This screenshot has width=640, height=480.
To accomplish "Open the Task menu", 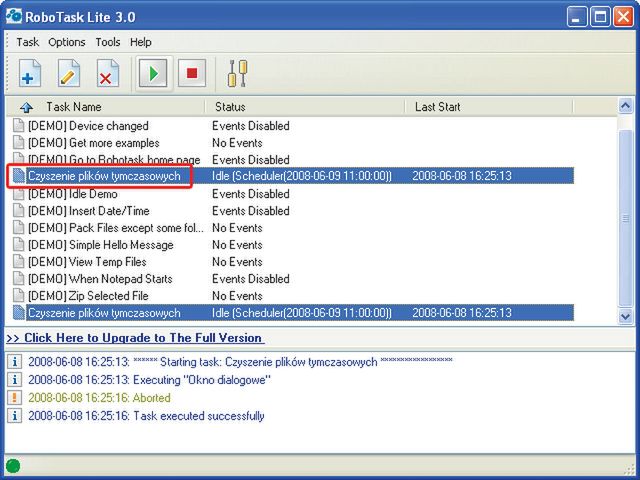I will coord(27,42).
